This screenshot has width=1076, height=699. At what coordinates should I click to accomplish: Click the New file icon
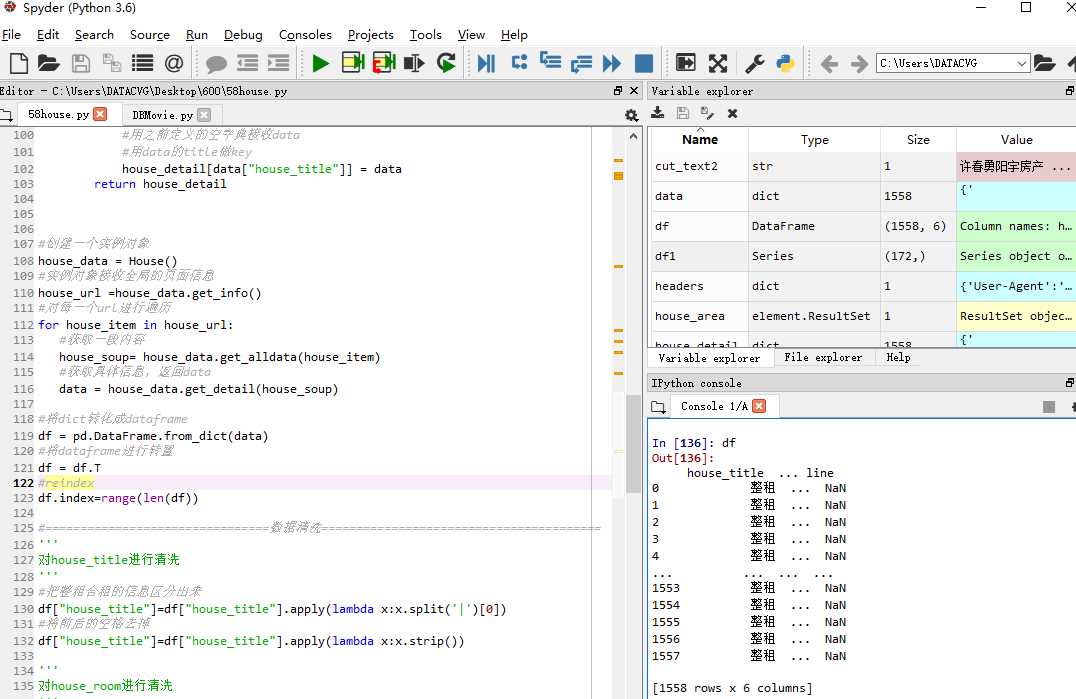pyautogui.click(x=17, y=64)
